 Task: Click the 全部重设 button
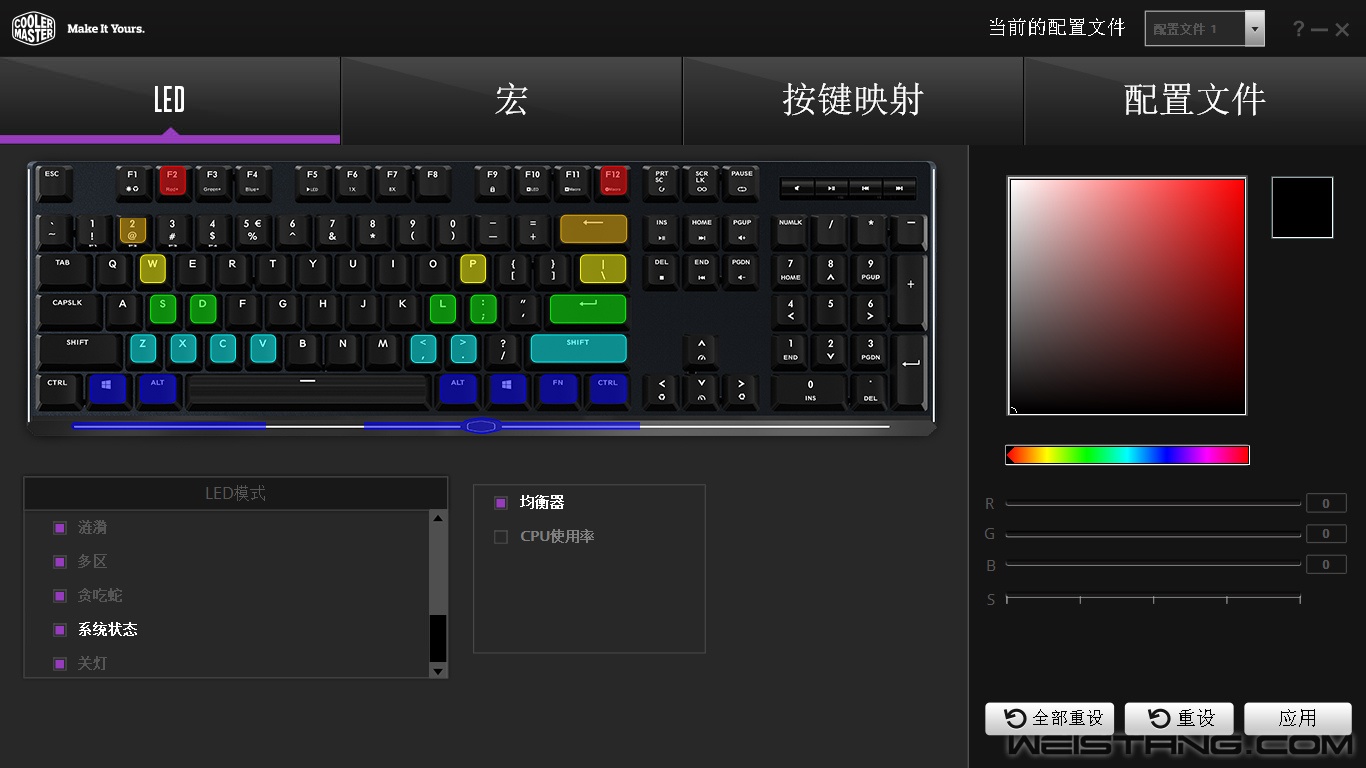1049,718
